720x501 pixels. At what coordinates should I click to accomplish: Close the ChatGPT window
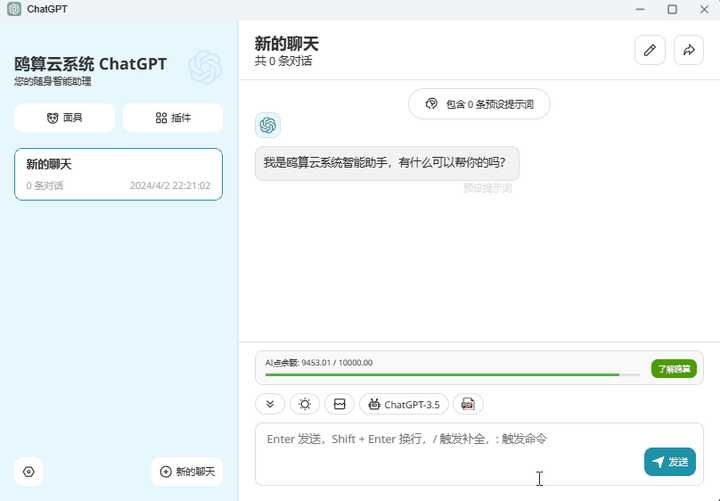pos(704,9)
